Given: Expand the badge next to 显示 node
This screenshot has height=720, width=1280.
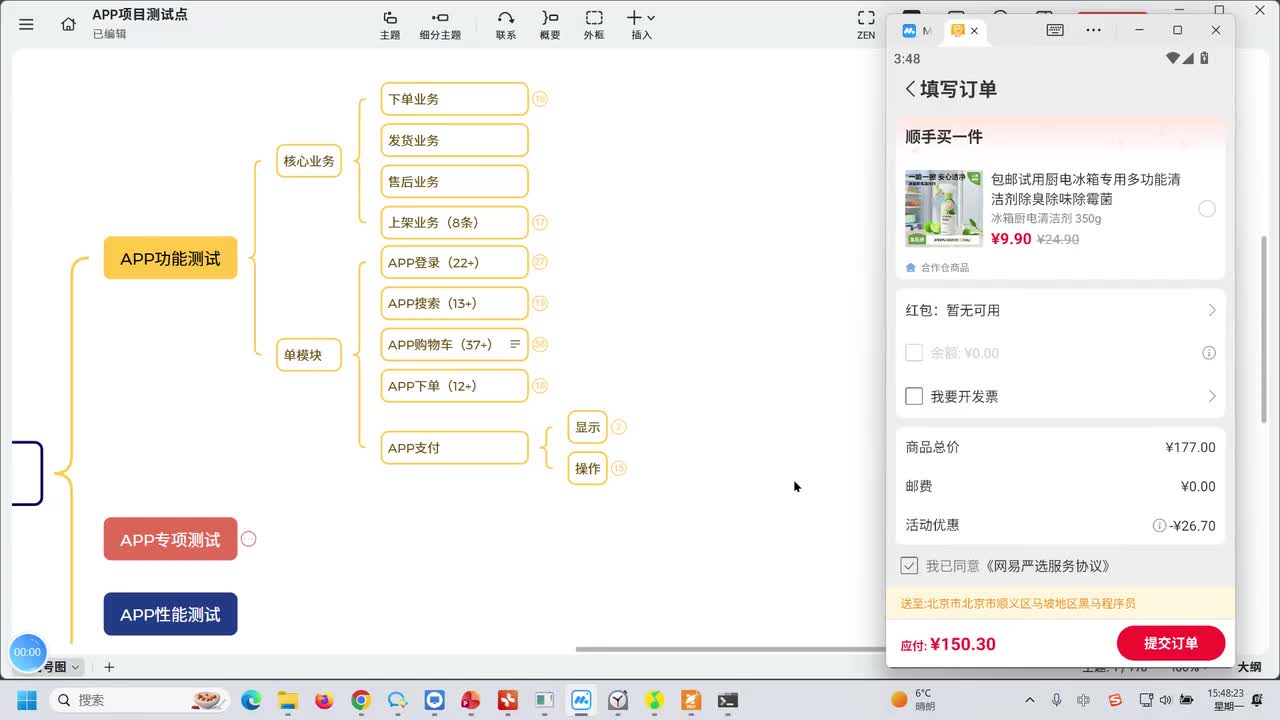Looking at the screenshot, I should [x=619, y=427].
